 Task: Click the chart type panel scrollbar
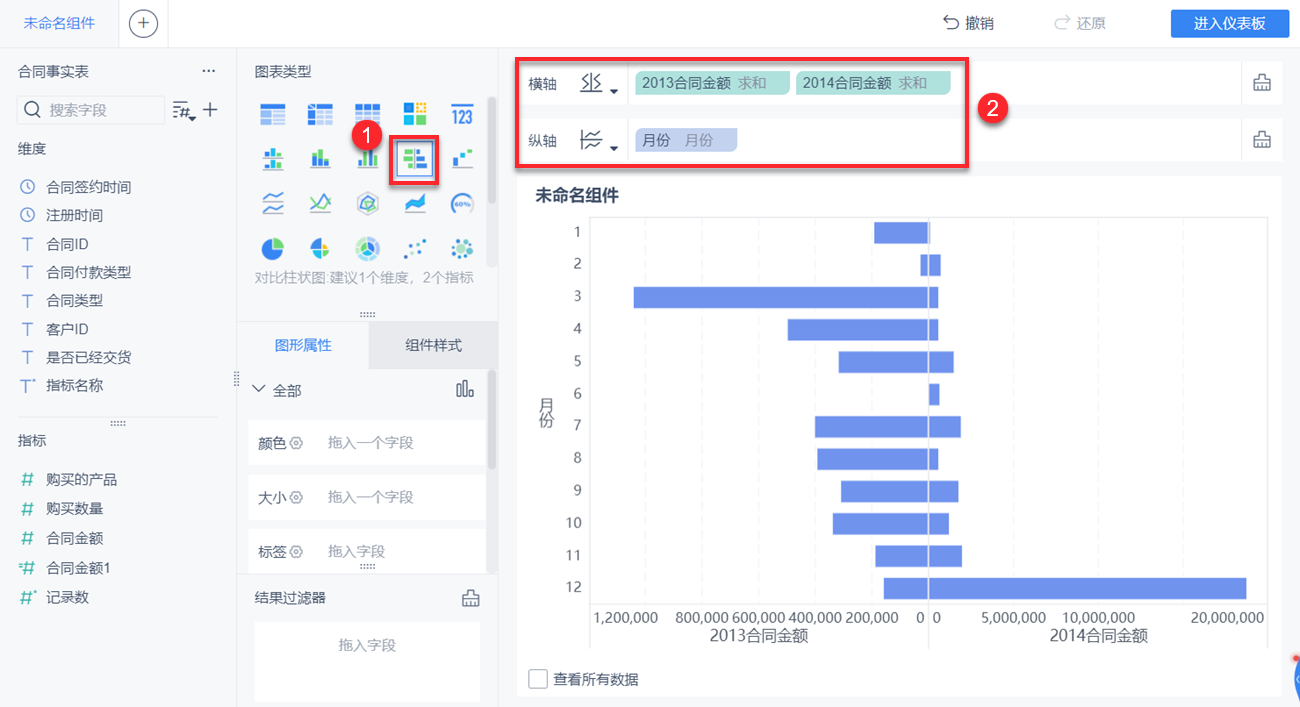click(x=491, y=150)
